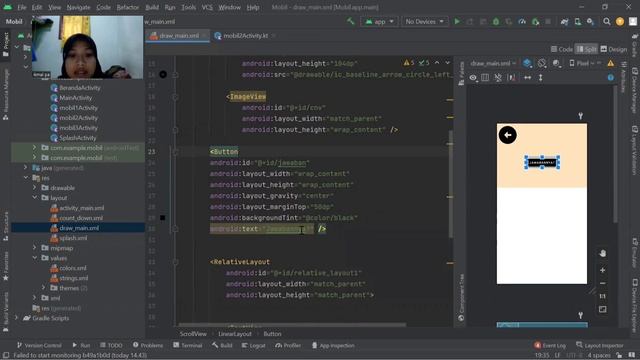This screenshot has height=360, width=640.
Task: Collapse the values folder
Action: [x=34, y=258]
